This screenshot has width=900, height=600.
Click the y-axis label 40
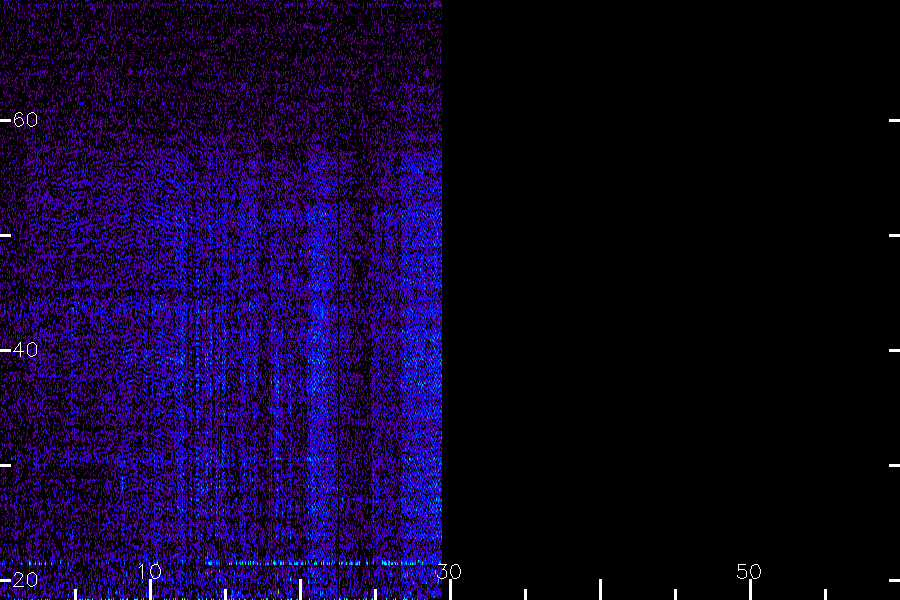coord(25,350)
